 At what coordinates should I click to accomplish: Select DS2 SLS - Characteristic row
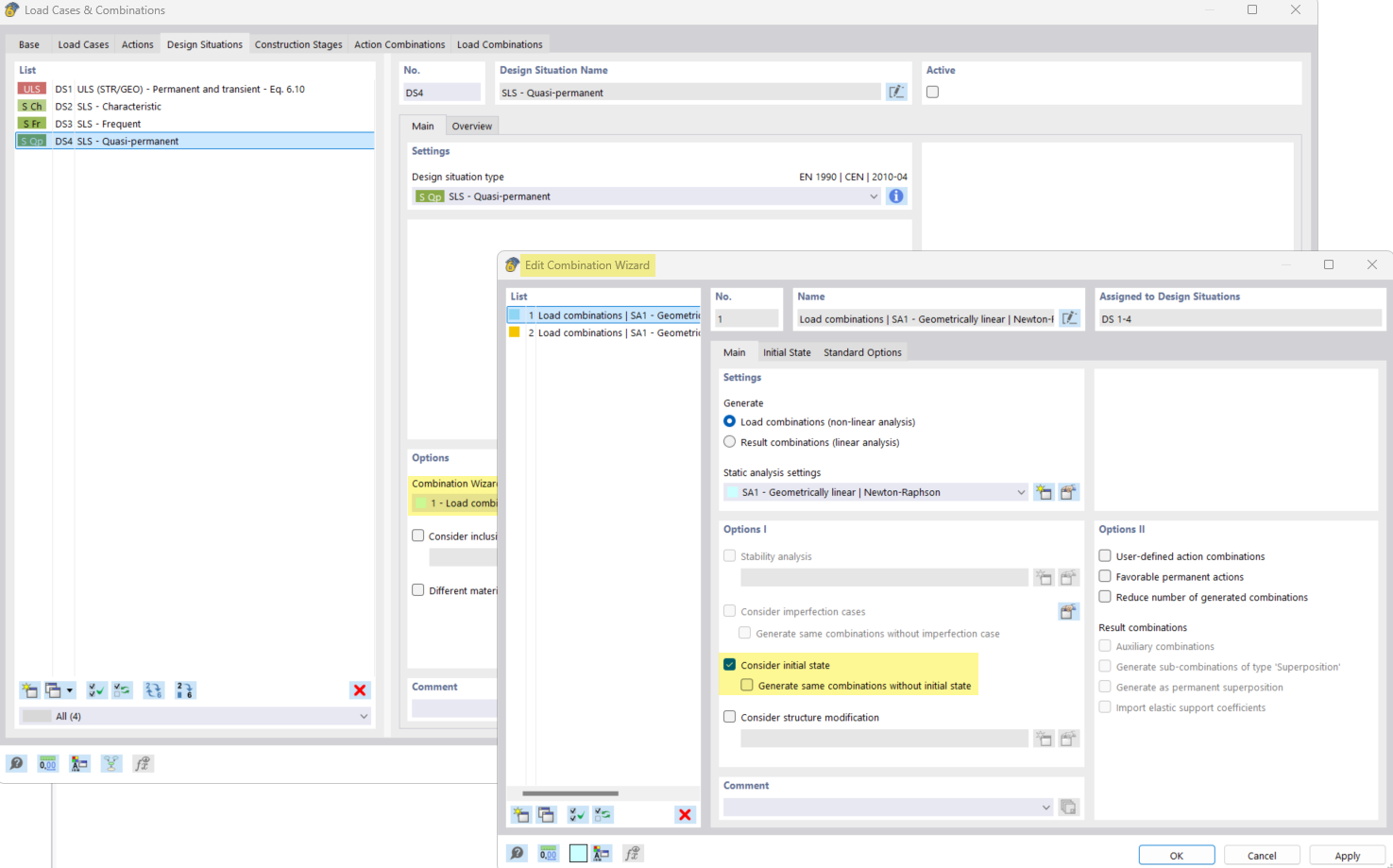click(x=195, y=106)
